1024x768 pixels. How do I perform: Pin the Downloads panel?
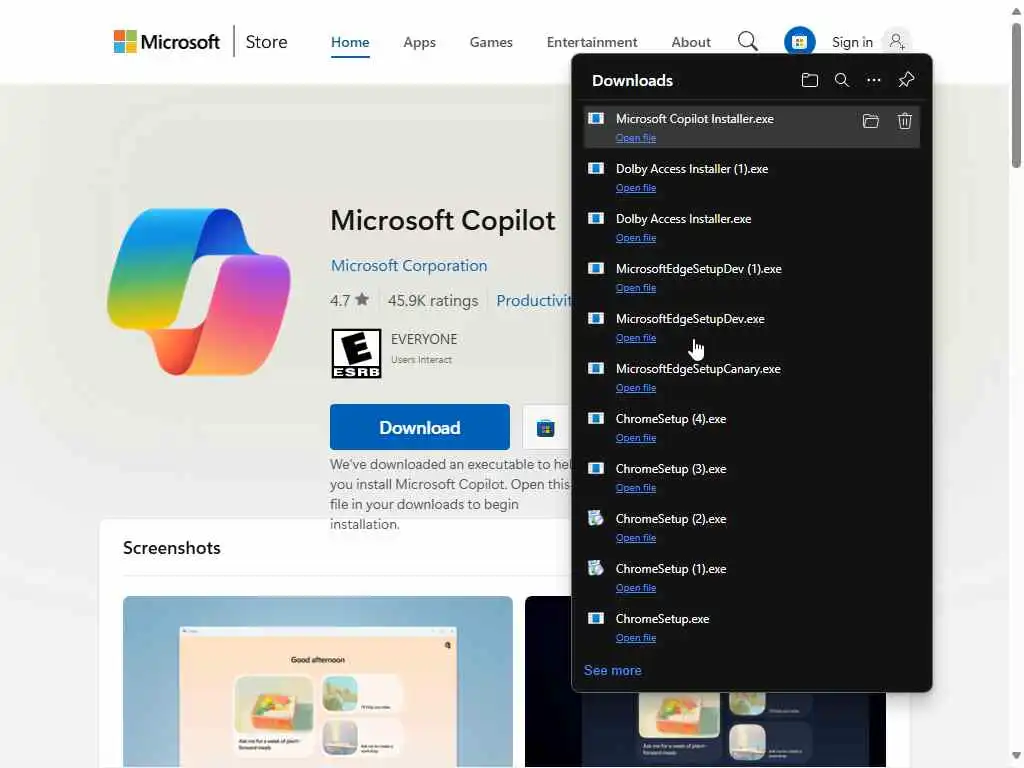click(x=906, y=80)
